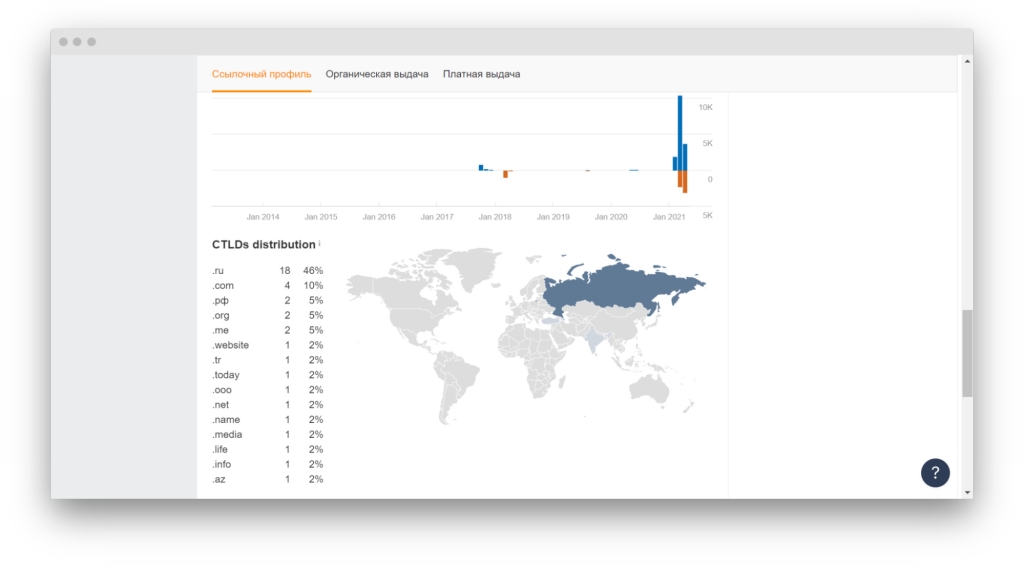The width and height of the screenshot is (1024, 571).
Task: Open the Органическая выдача tab
Action: coord(377,74)
